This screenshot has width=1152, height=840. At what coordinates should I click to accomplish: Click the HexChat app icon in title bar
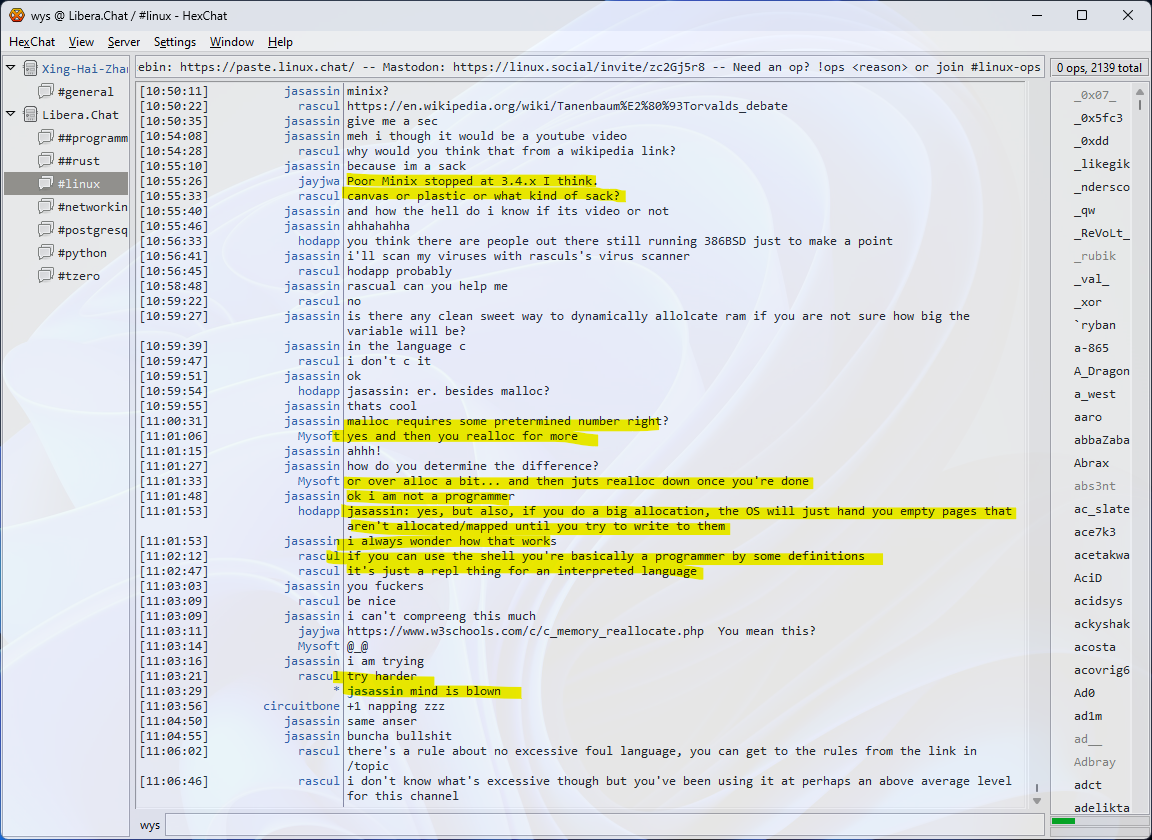16,15
